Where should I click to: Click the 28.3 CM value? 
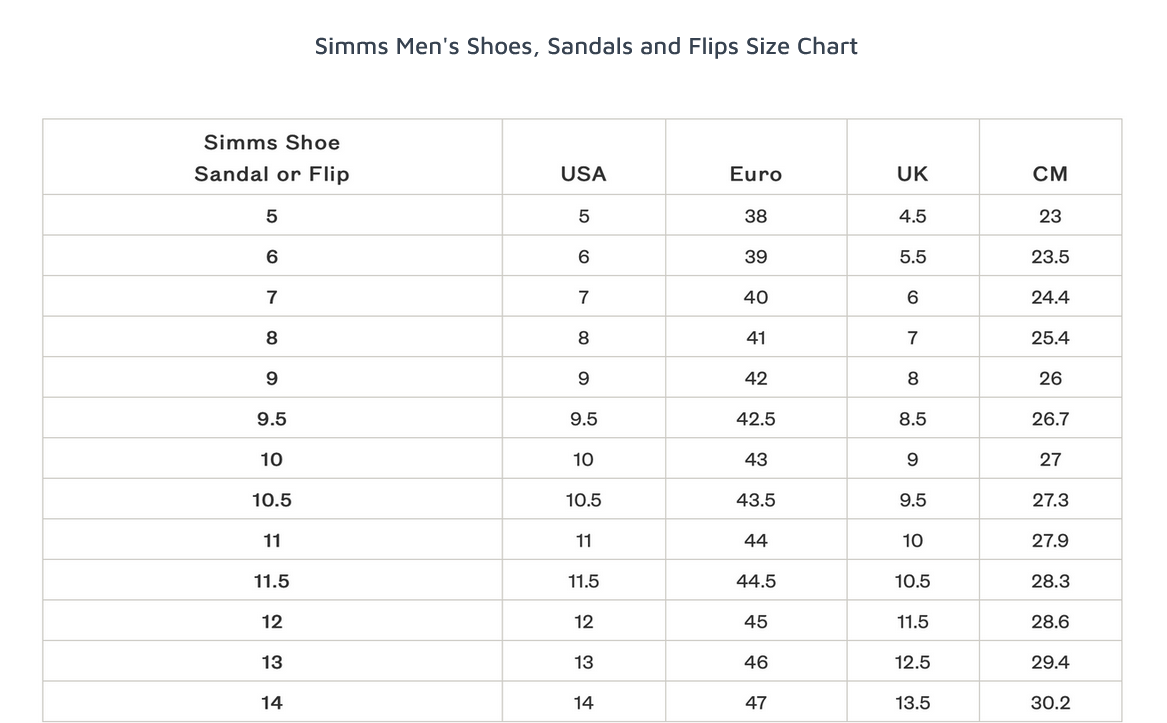pyautogui.click(x=1050, y=581)
